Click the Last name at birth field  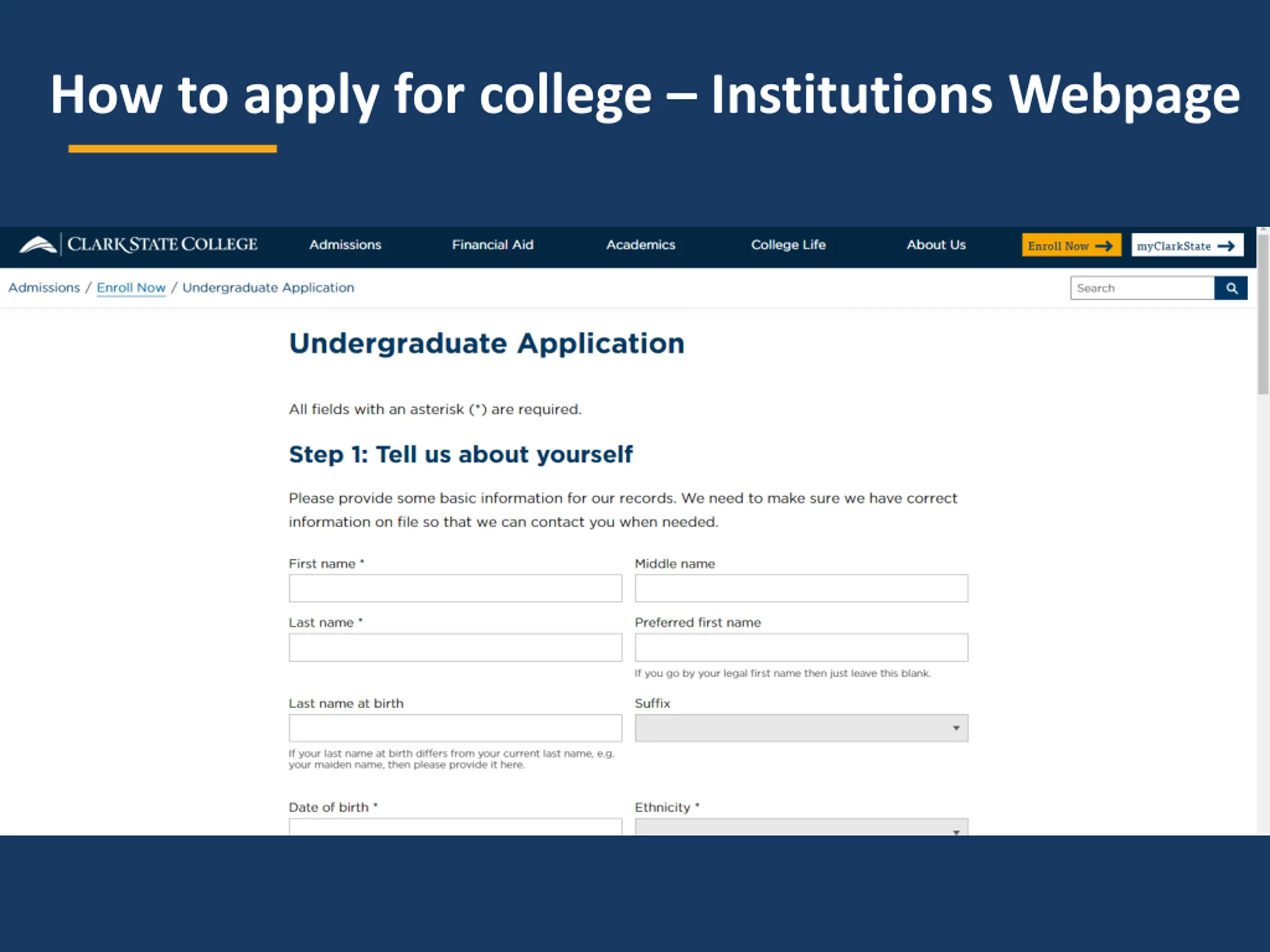pyautogui.click(x=455, y=728)
